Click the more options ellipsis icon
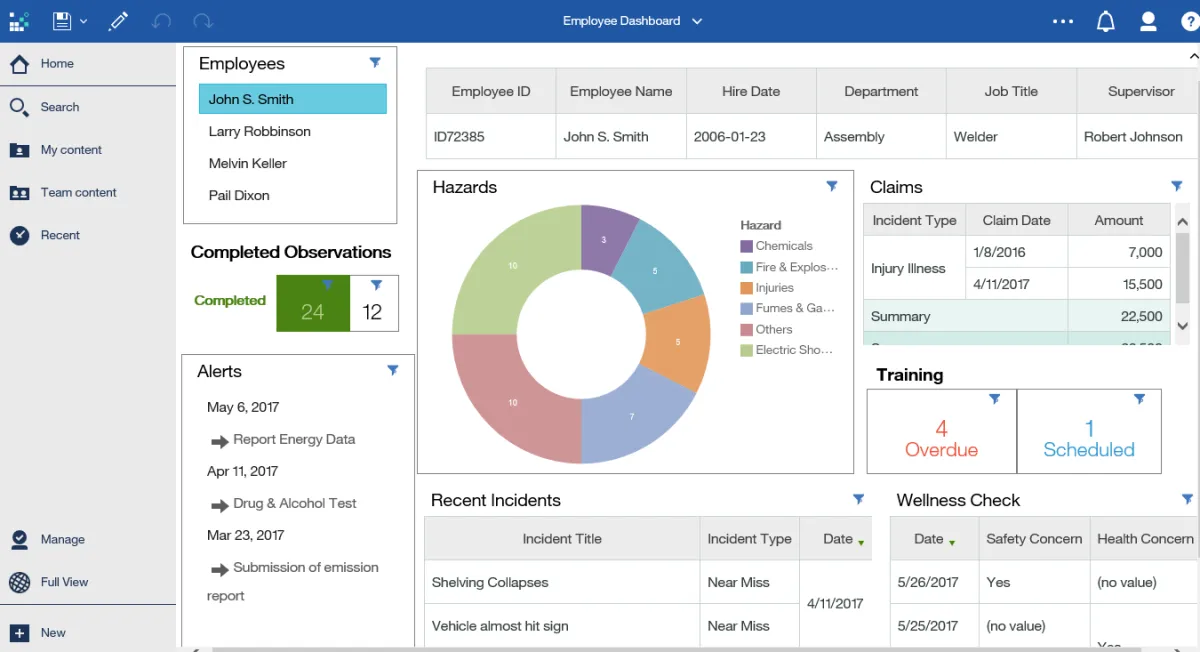Viewport: 1200px width, 652px height. 1063,21
